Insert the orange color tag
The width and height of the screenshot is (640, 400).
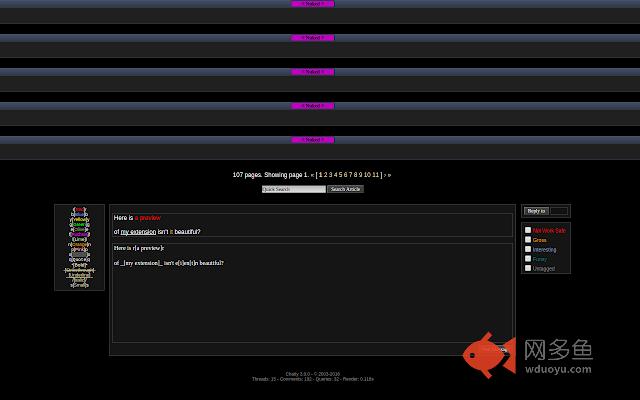click(80, 244)
